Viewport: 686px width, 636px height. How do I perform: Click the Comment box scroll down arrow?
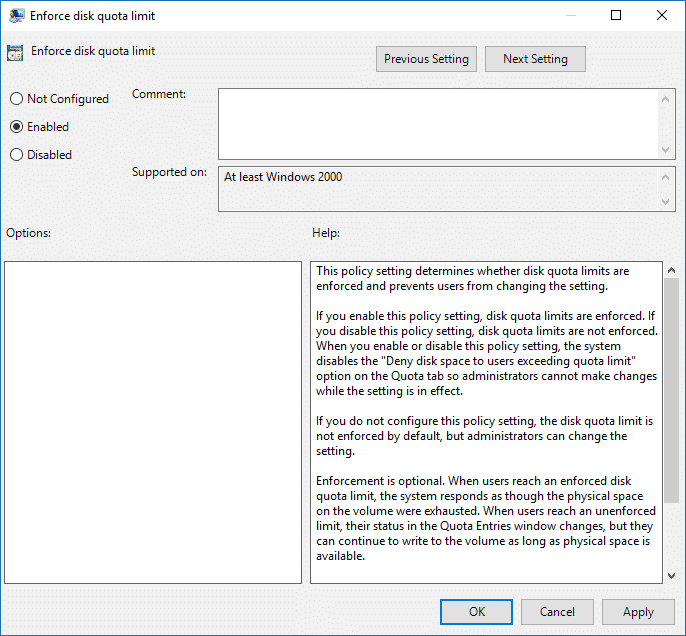pos(665,150)
